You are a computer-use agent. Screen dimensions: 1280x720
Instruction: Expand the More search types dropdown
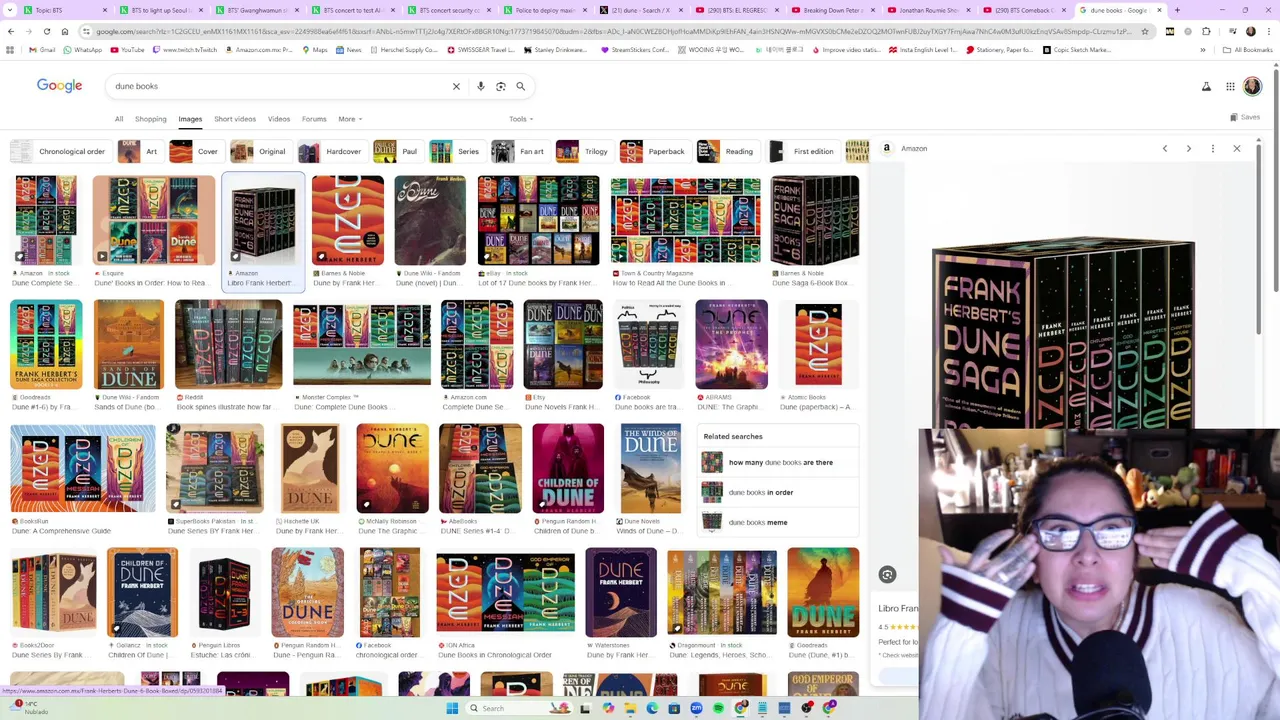pyautogui.click(x=350, y=119)
